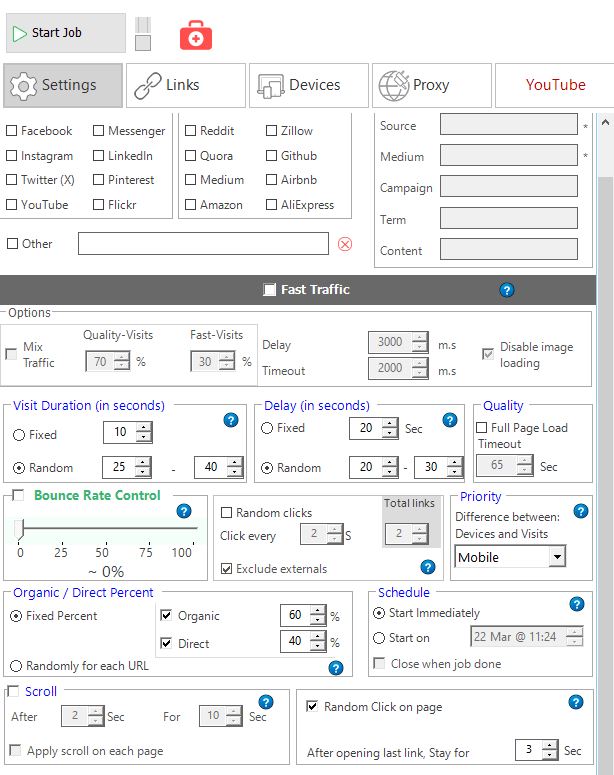Image resolution: width=614 pixels, height=775 pixels.
Task: Switch to the Links tab
Action: tap(185, 85)
